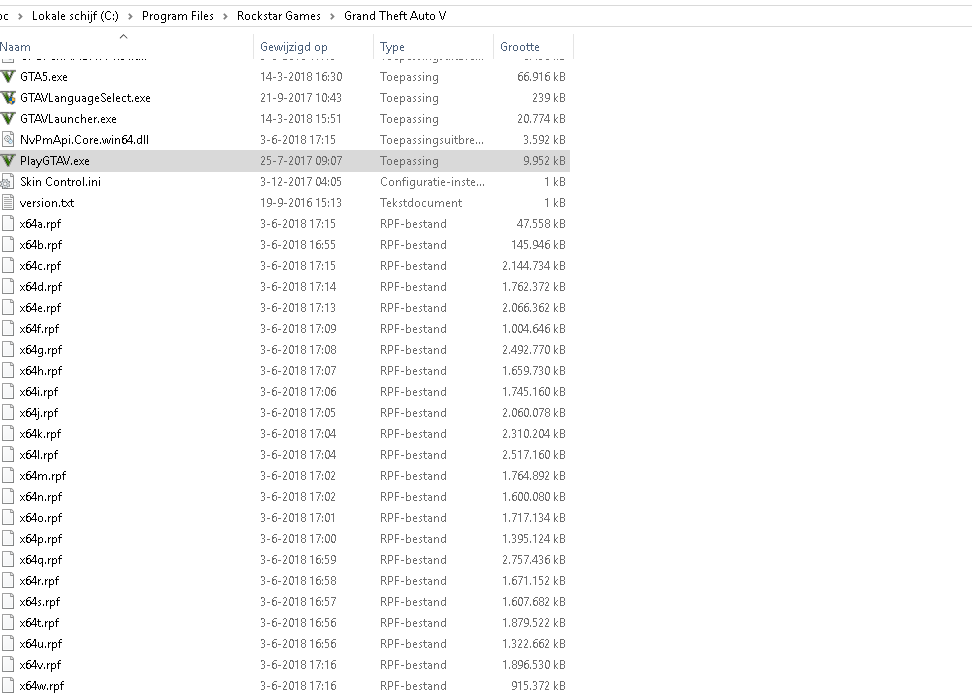Select the x64f.rpf file icon
The image size is (972, 694).
click(x=8, y=329)
